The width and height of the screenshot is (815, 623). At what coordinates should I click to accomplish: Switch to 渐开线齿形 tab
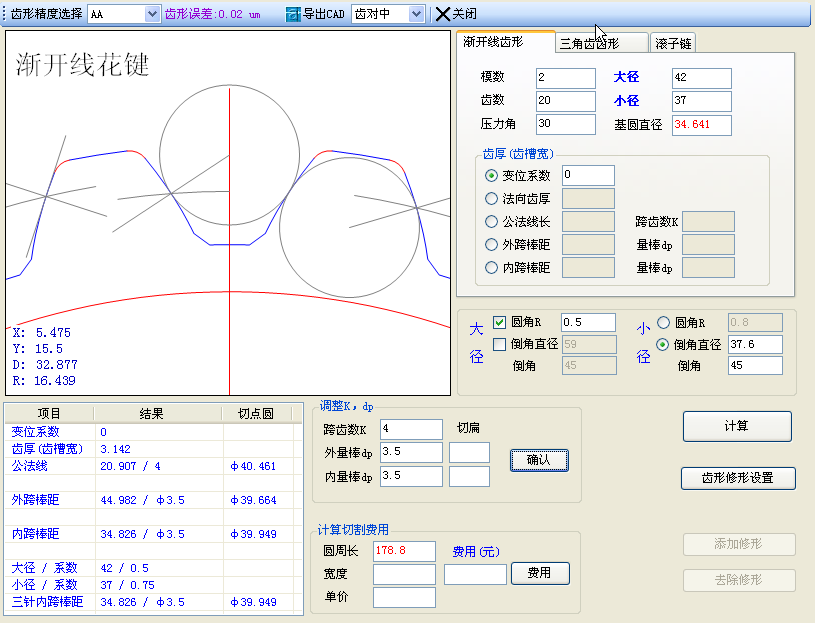[505, 42]
